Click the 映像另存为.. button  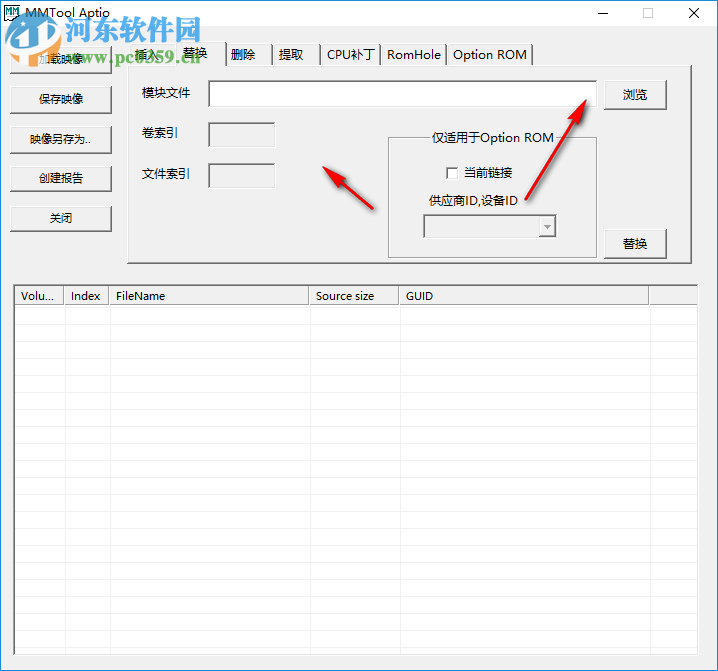(61, 139)
